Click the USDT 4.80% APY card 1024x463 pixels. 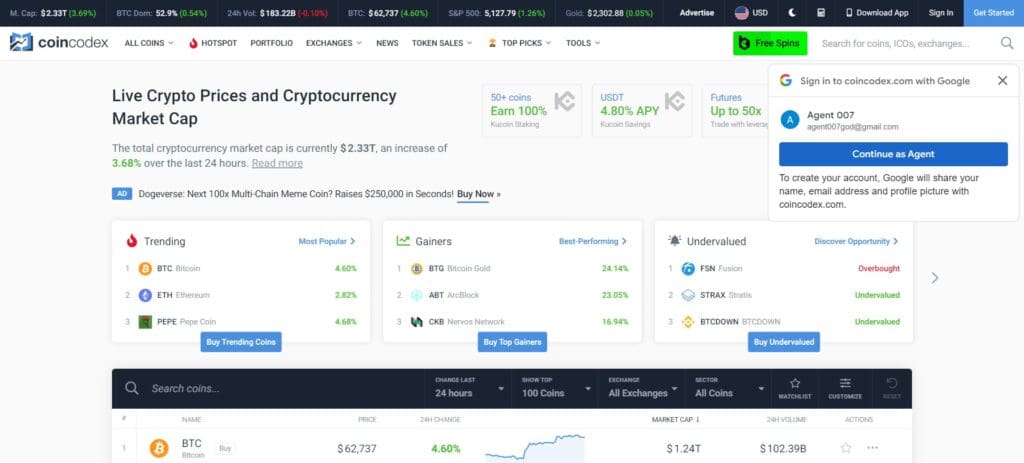(x=642, y=110)
